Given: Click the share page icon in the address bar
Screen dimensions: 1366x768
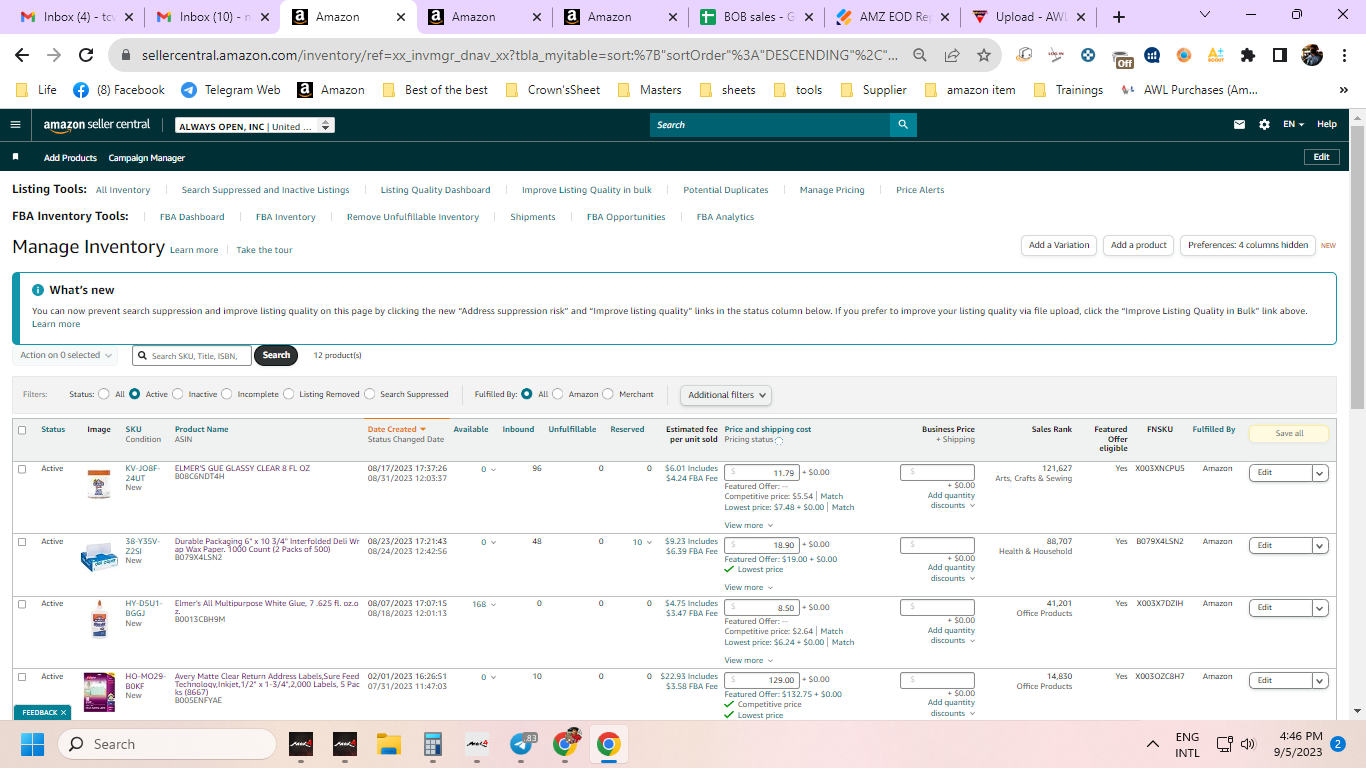Looking at the screenshot, I should tap(952, 55).
